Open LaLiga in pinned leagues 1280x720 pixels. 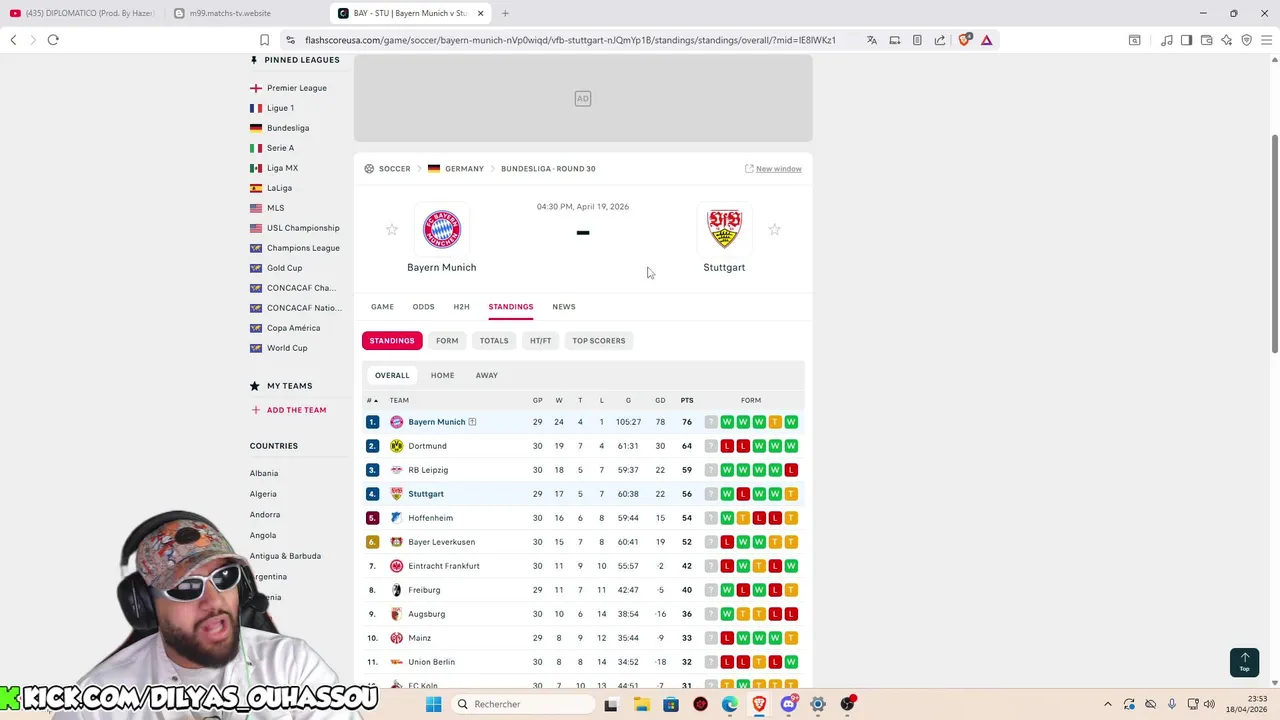point(279,188)
